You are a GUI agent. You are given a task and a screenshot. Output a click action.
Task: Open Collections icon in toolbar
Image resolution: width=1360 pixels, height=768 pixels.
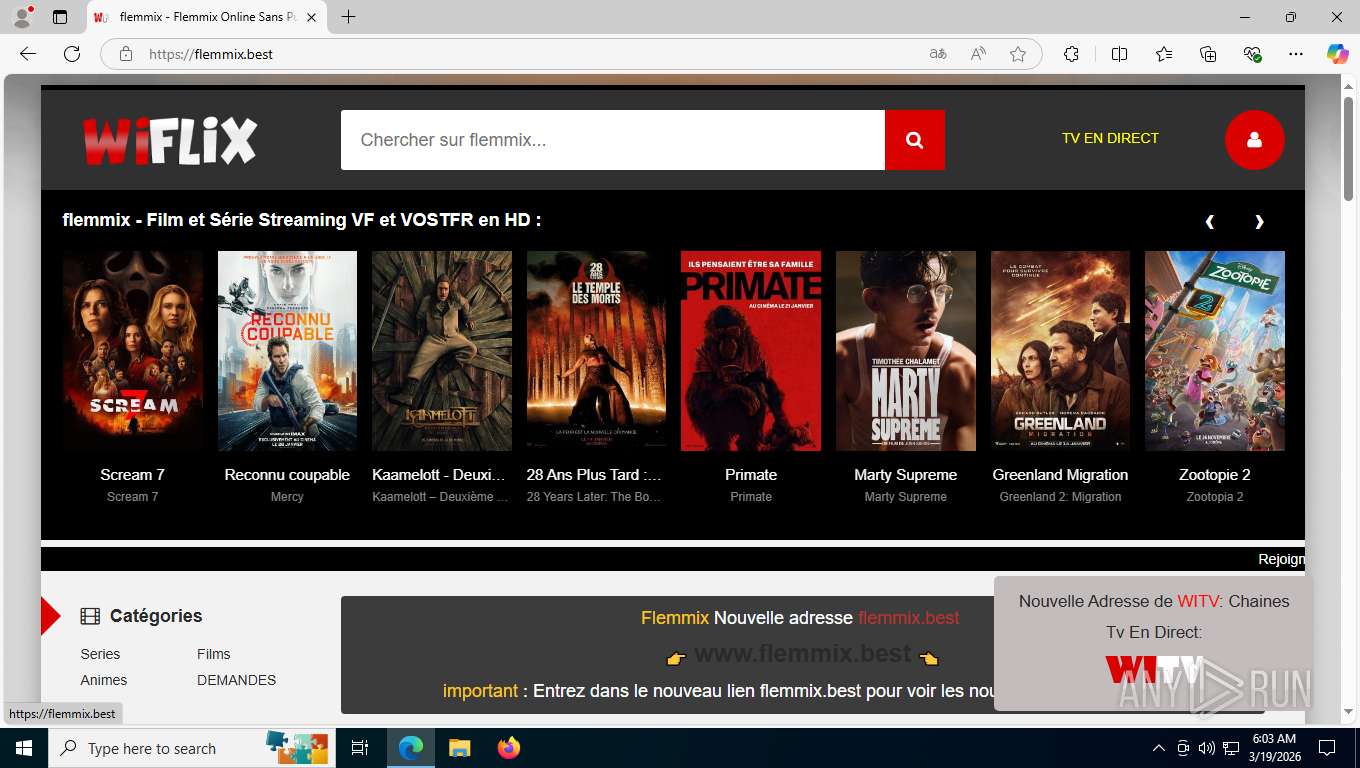pos(1208,54)
